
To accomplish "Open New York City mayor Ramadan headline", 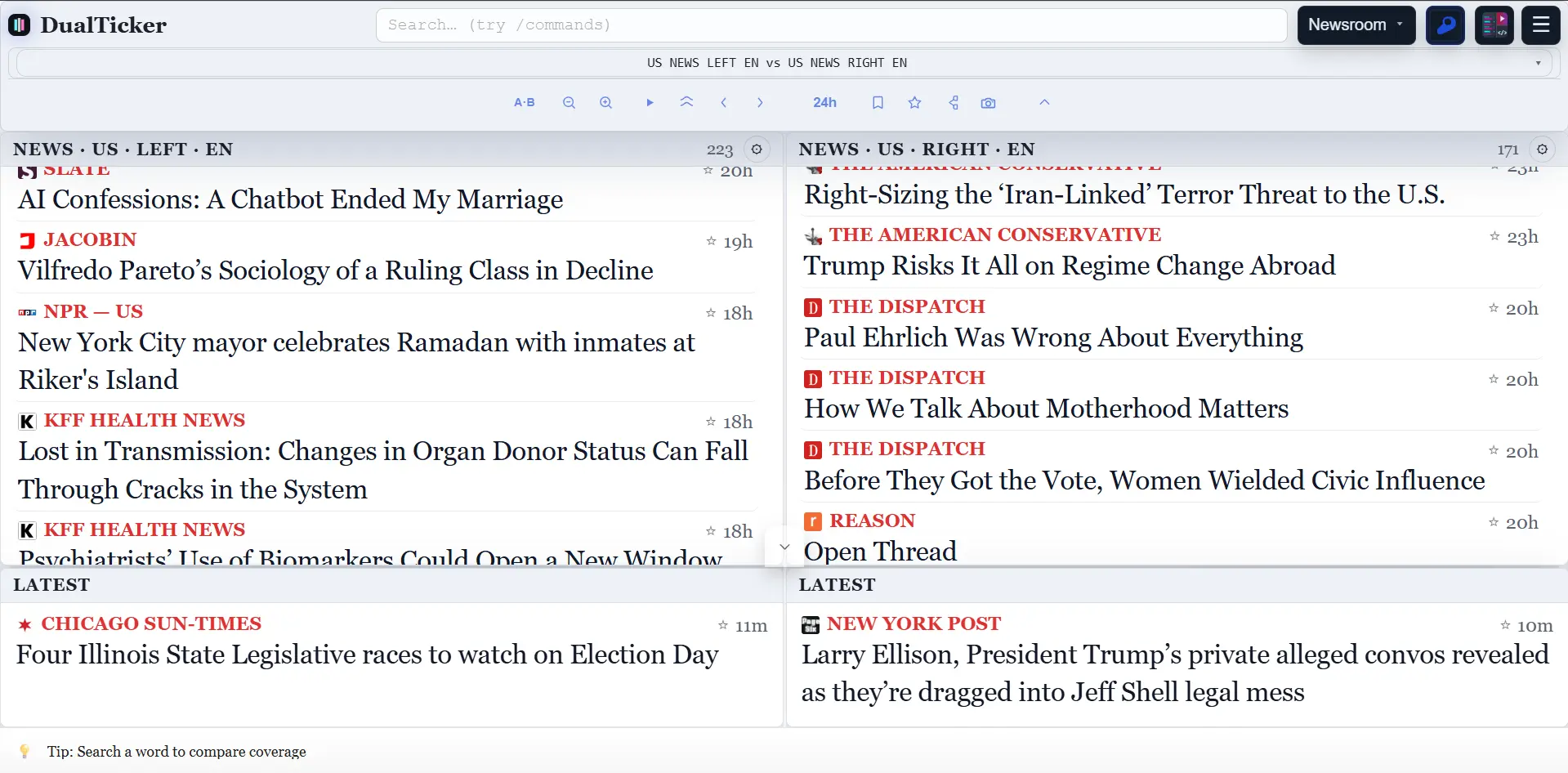I will tap(357, 361).
